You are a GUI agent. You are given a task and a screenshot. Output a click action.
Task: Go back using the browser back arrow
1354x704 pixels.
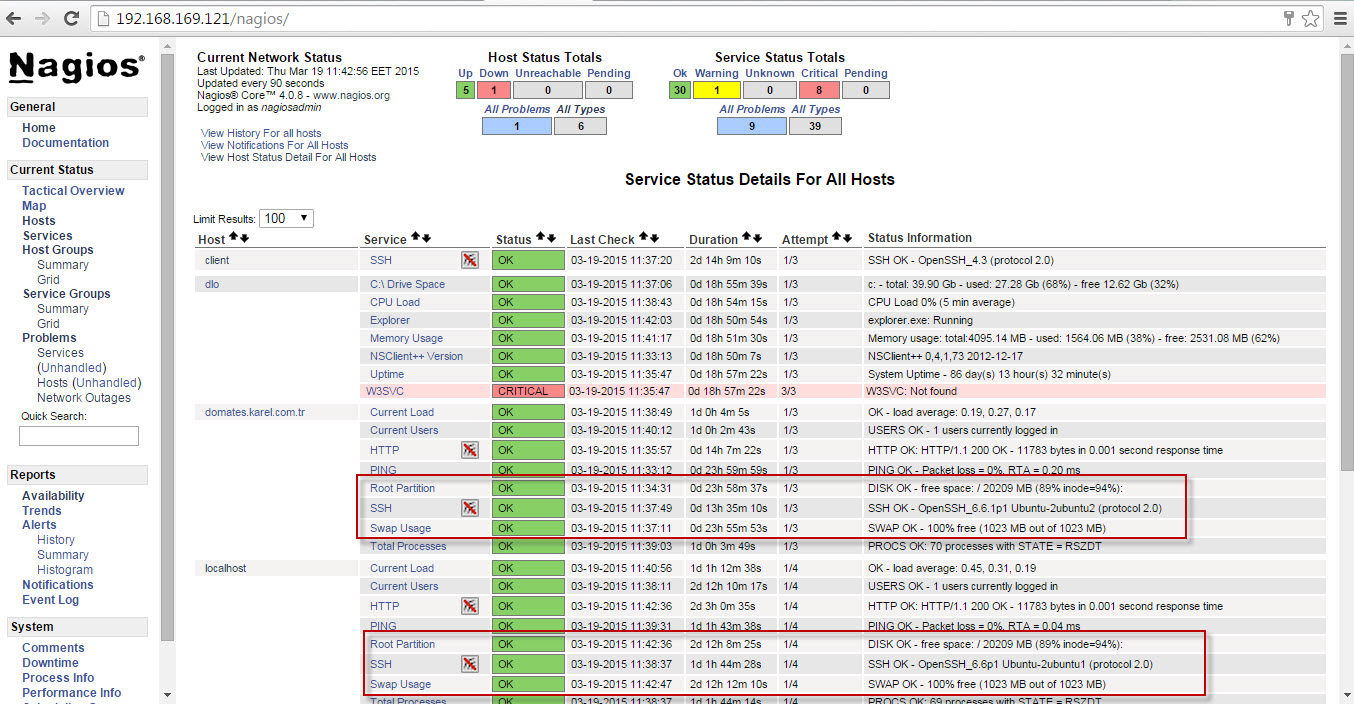point(14,18)
